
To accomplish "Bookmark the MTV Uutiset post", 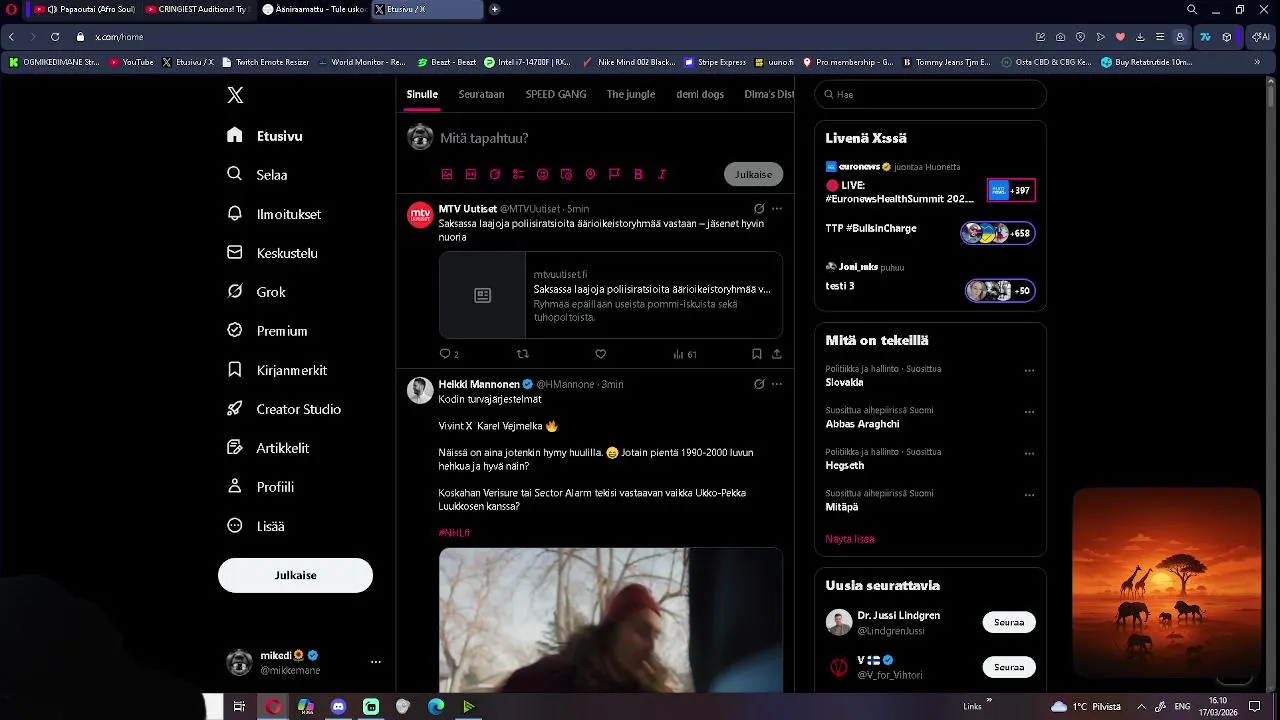I will click(756, 354).
